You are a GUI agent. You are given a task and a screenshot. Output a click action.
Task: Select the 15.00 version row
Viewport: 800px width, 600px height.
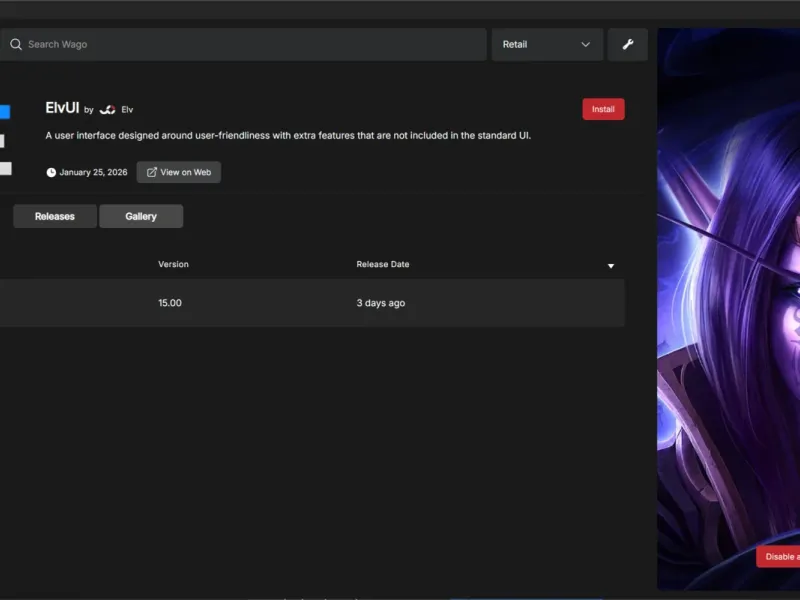[312, 303]
